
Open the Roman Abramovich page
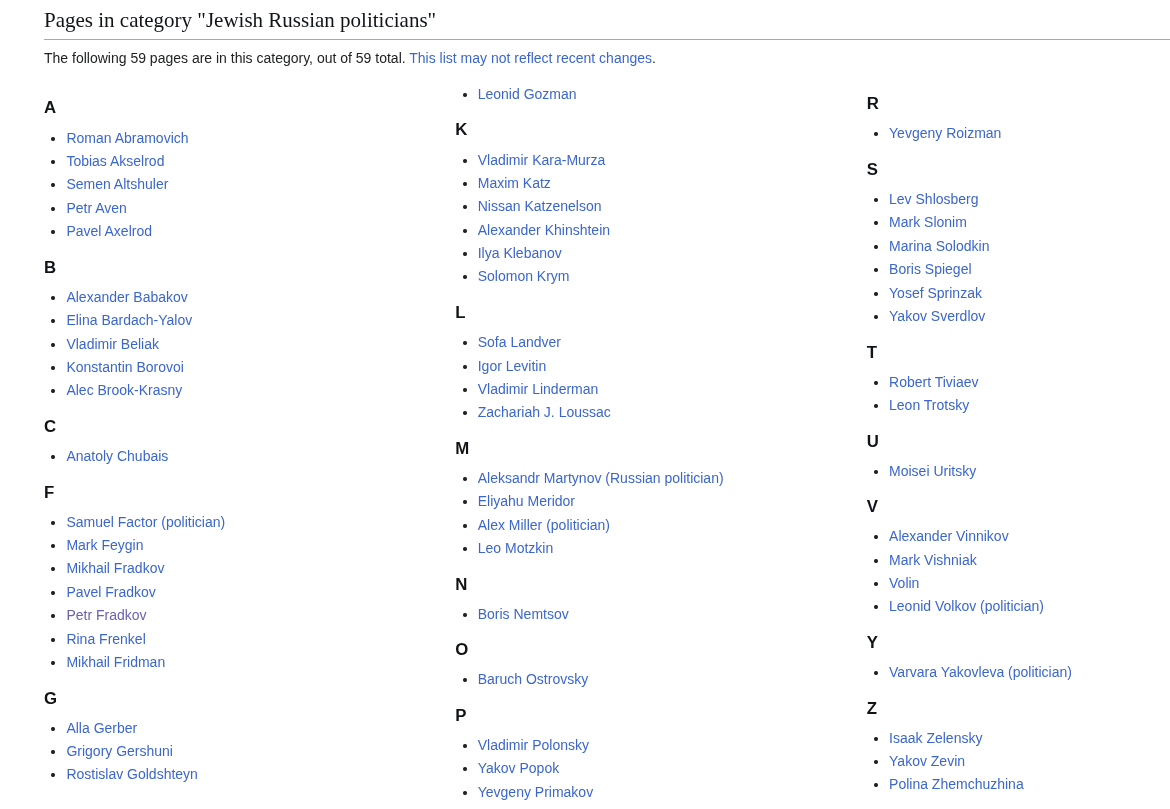(x=127, y=138)
